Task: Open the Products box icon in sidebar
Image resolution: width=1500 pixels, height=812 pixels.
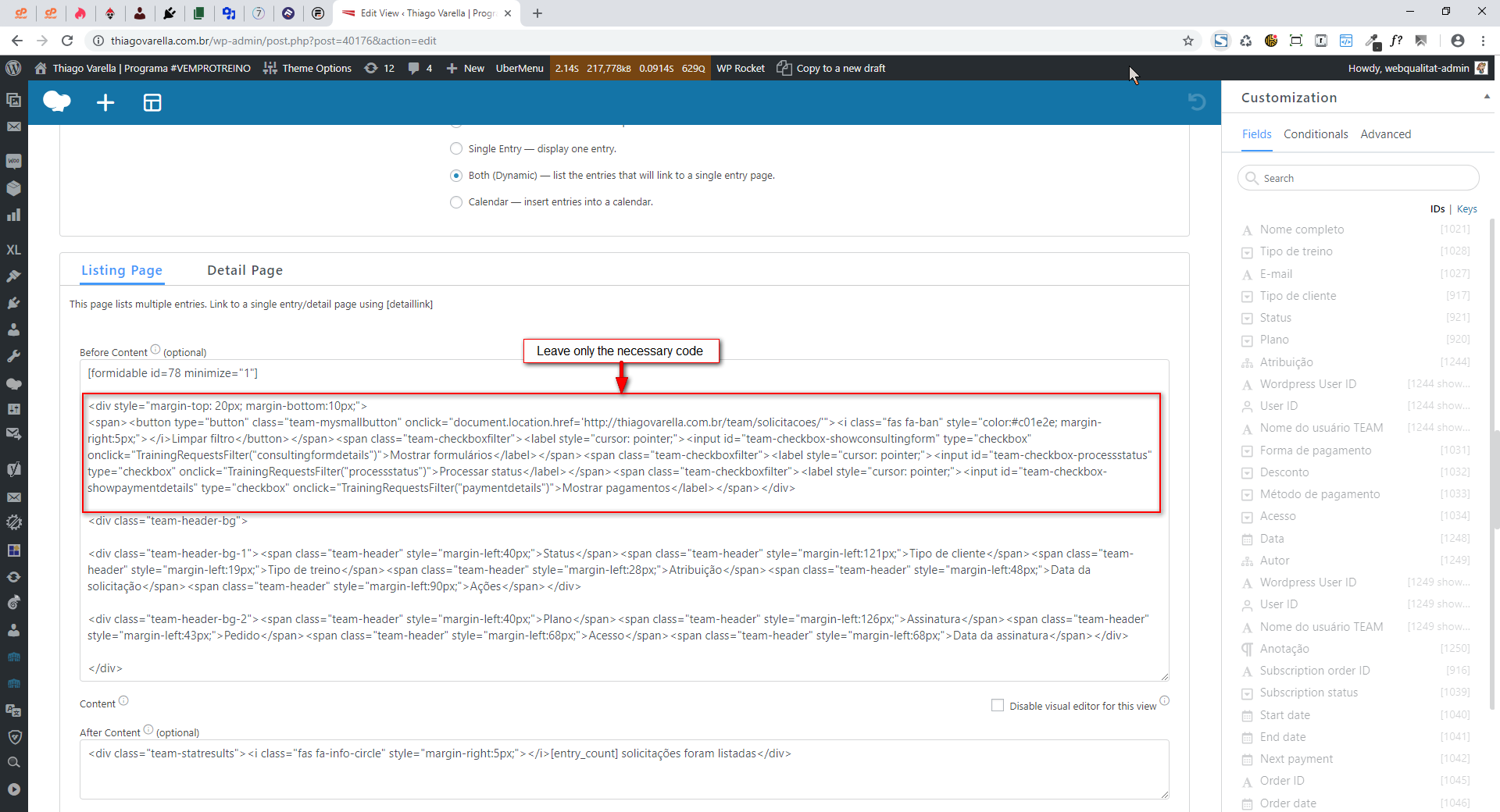Action: [x=13, y=188]
